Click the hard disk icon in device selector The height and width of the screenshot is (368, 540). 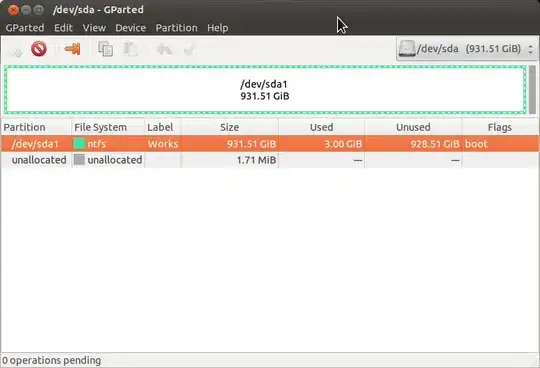coord(407,49)
